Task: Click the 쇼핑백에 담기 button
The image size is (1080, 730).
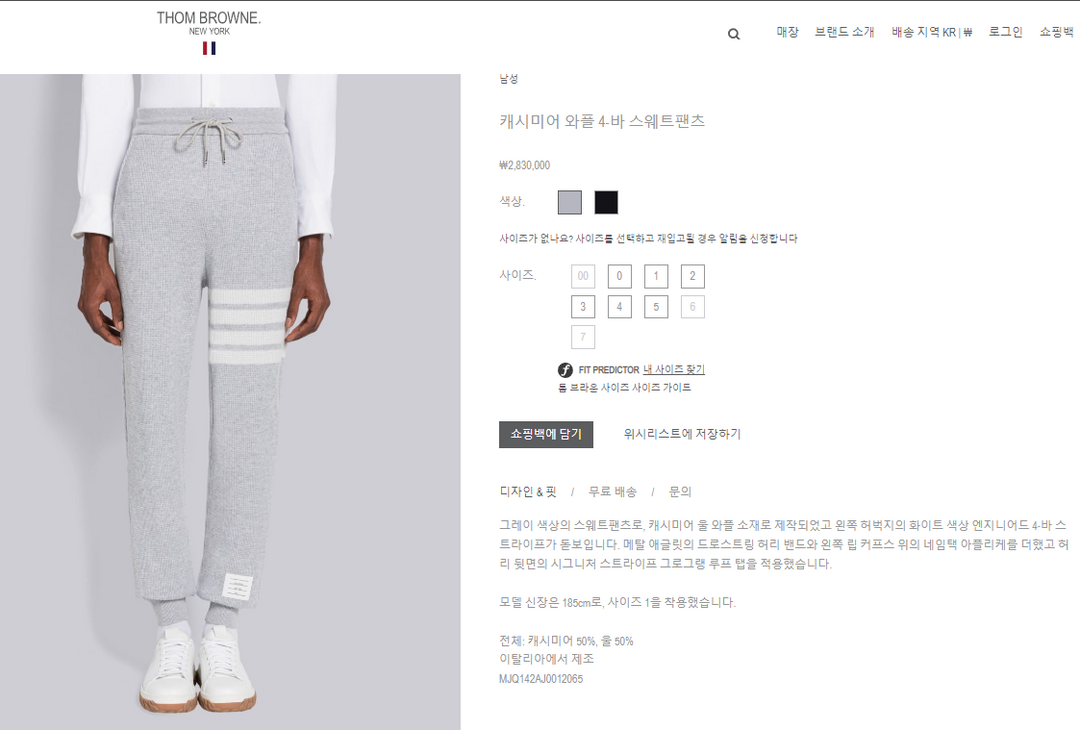Action: tap(546, 434)
